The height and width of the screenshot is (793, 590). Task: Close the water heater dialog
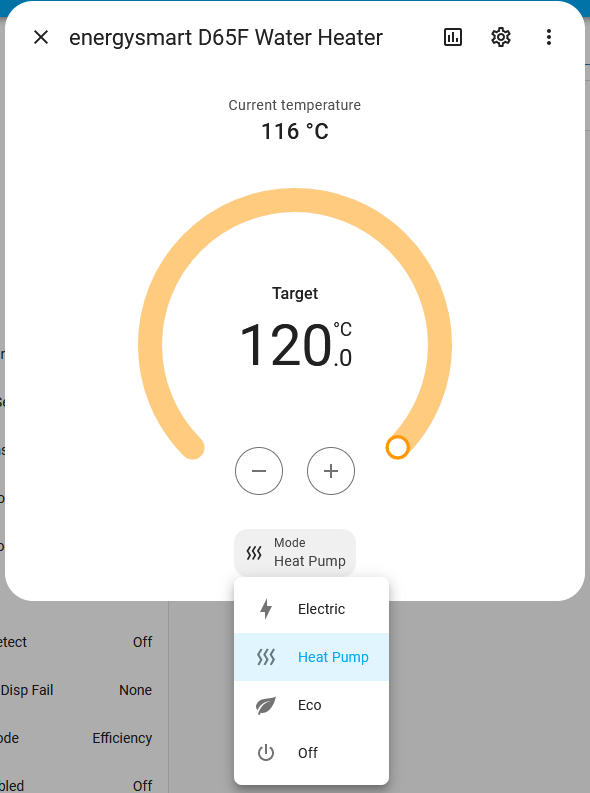click(x=41, y=37)
